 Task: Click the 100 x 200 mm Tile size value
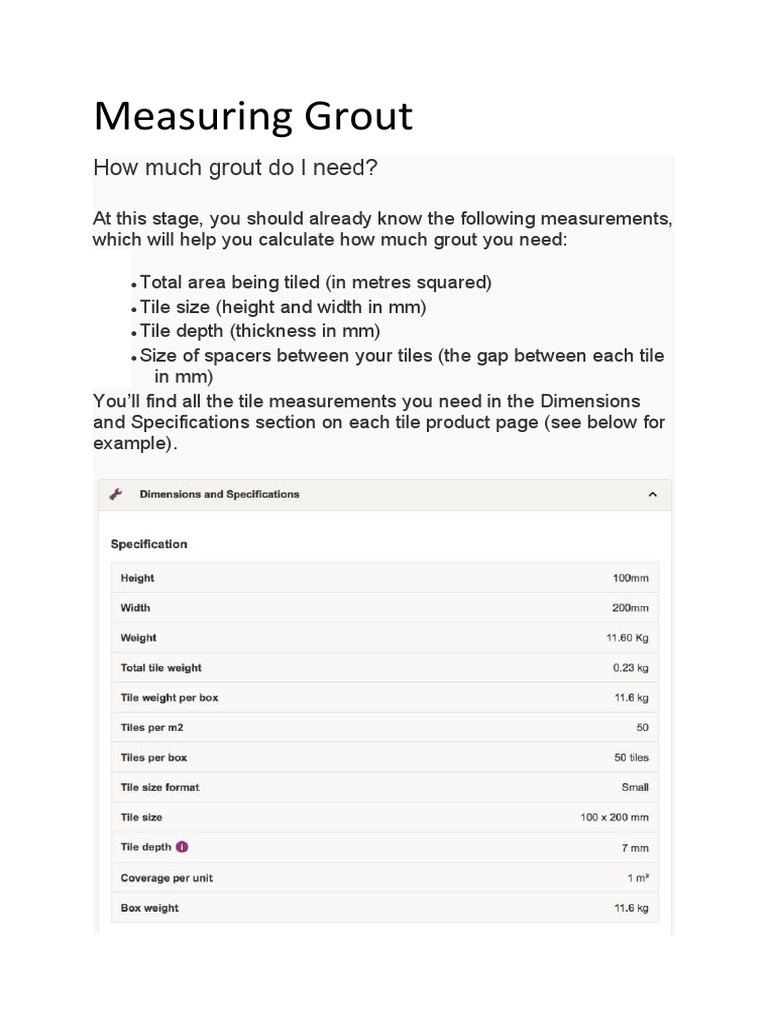(x=614, y=818)
